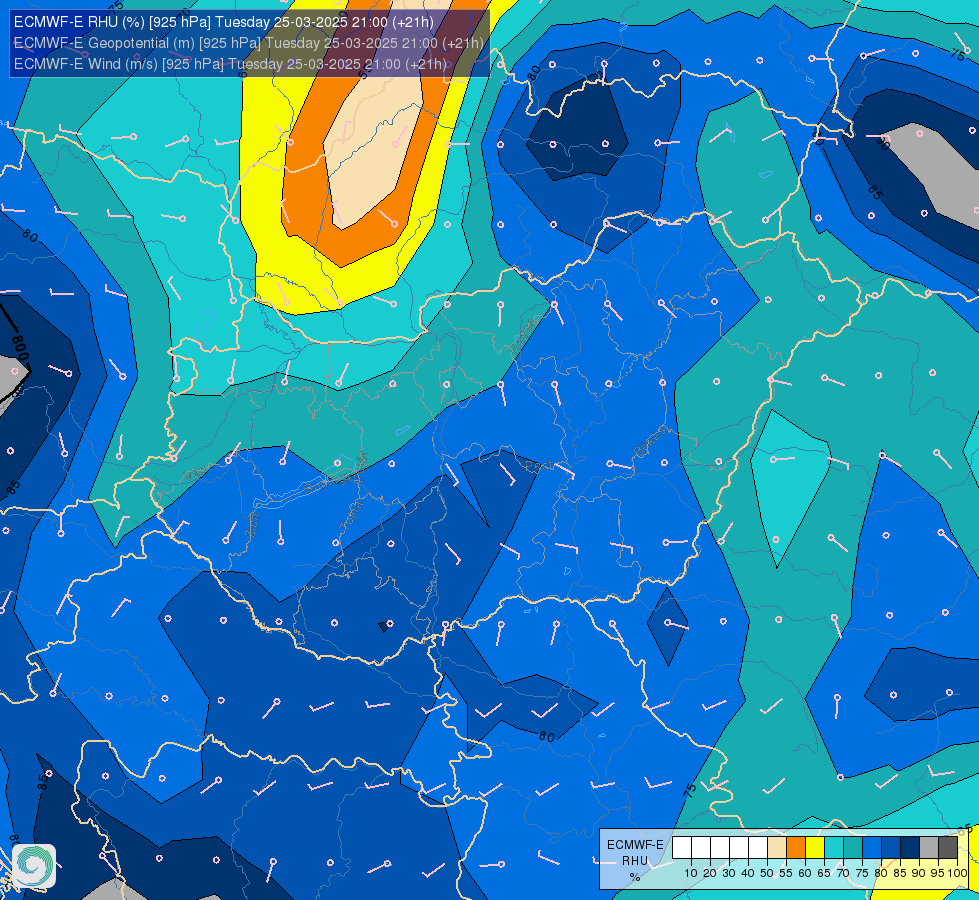Pick the orange 55–60% legend swatch
Screen dimensions: 979x900
[x=796, y=848]
